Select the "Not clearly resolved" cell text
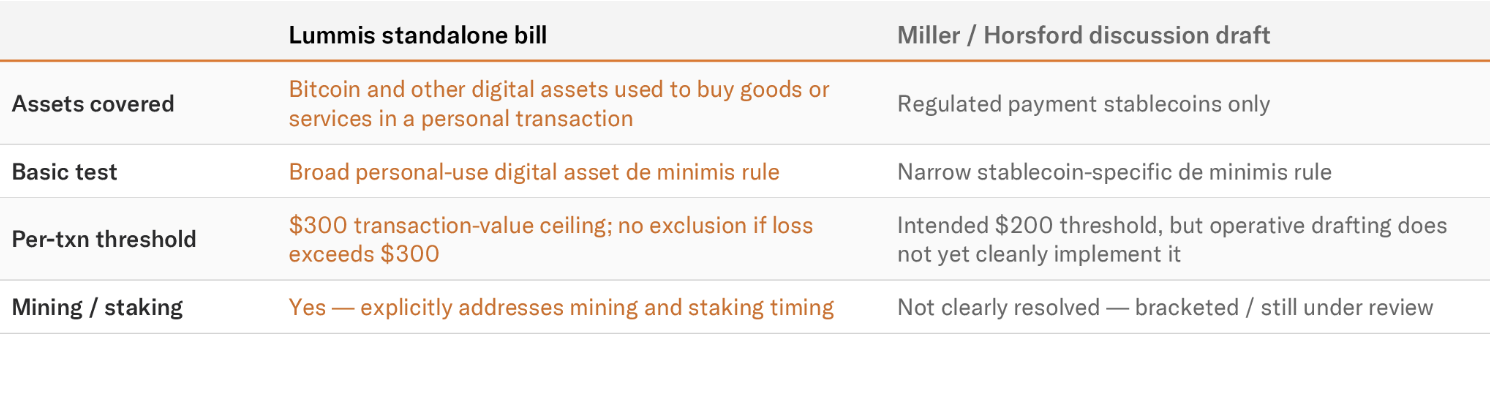1490x406 pixels. point(998,307)
